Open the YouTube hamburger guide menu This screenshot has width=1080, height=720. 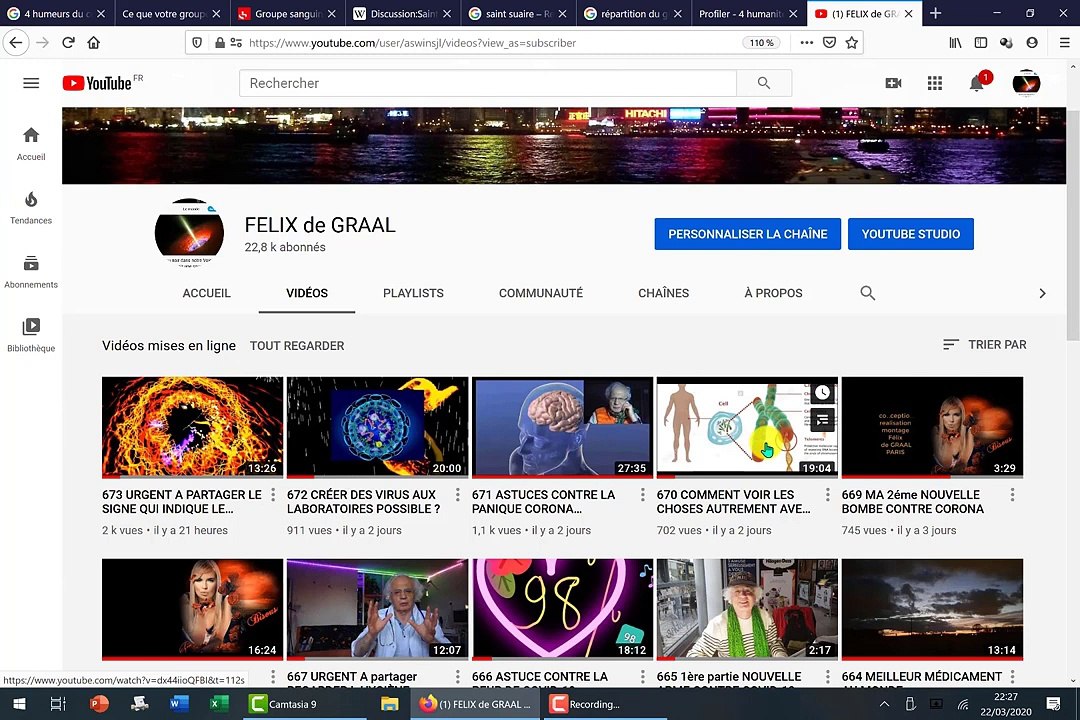31,83
